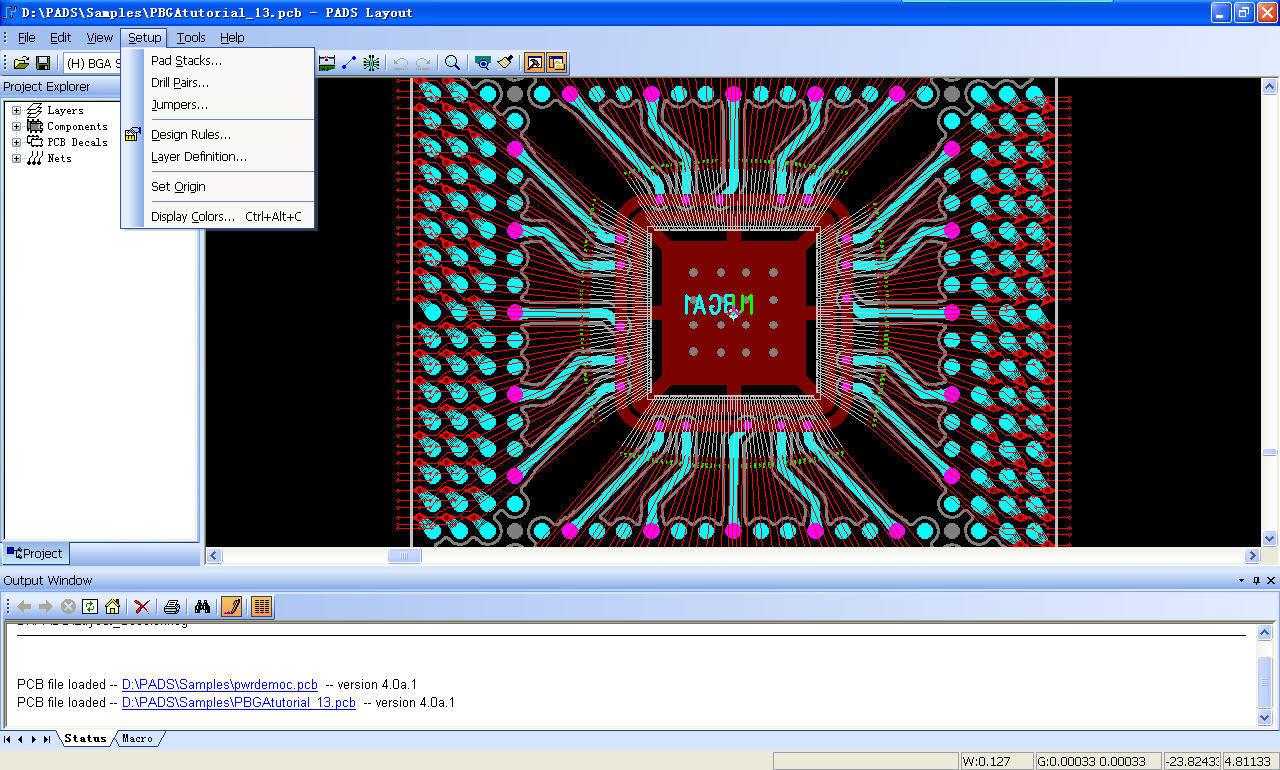Viewport: 1280px width, 770px height.
Task: Toggle the Project Explorer toolbar button
Action: point(556,63)
